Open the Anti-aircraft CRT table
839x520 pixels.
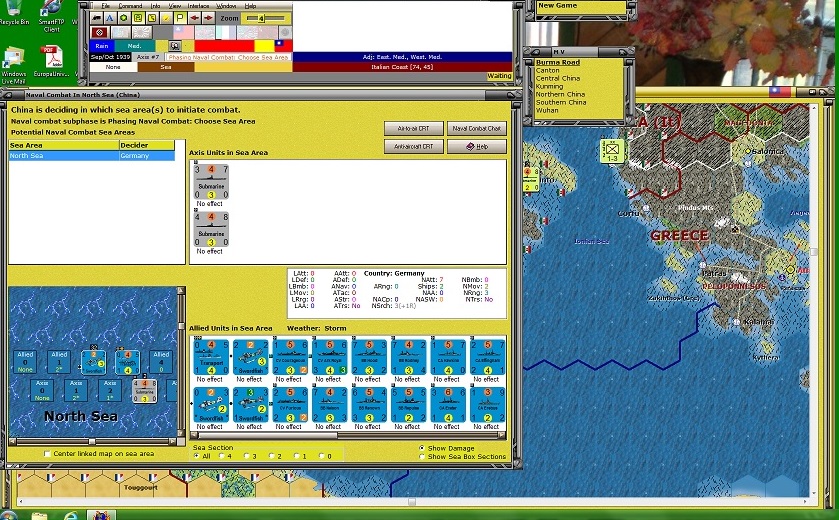[x=414, y=146]
